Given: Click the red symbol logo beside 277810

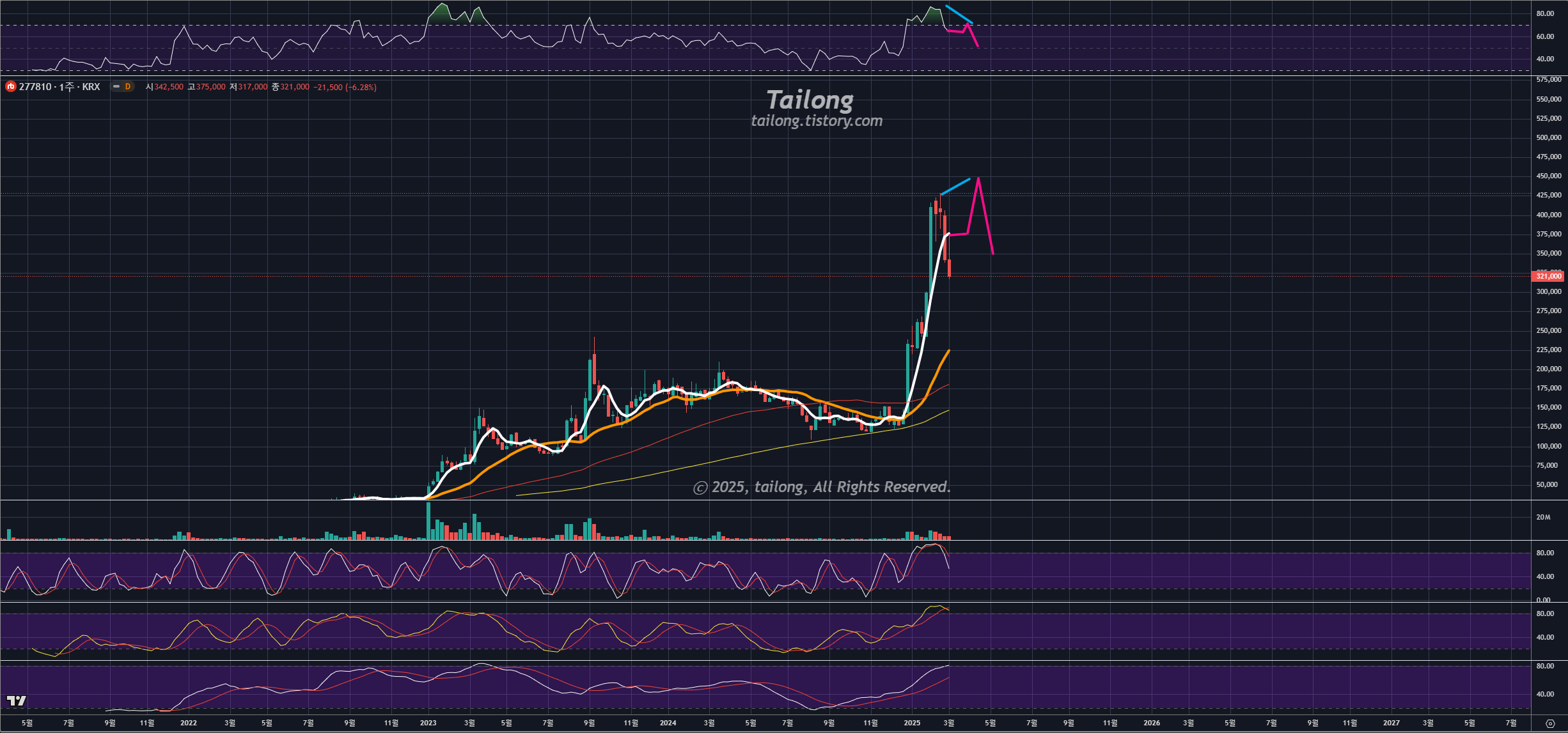Looking at the screenshot, I should pos(10,87).
